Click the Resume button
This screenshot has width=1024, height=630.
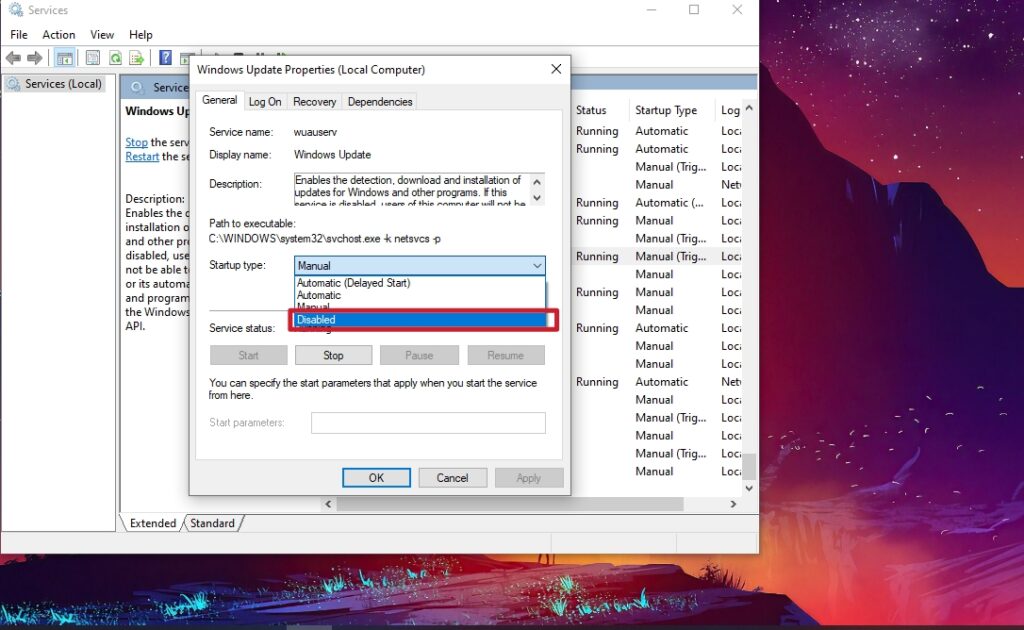505,355
